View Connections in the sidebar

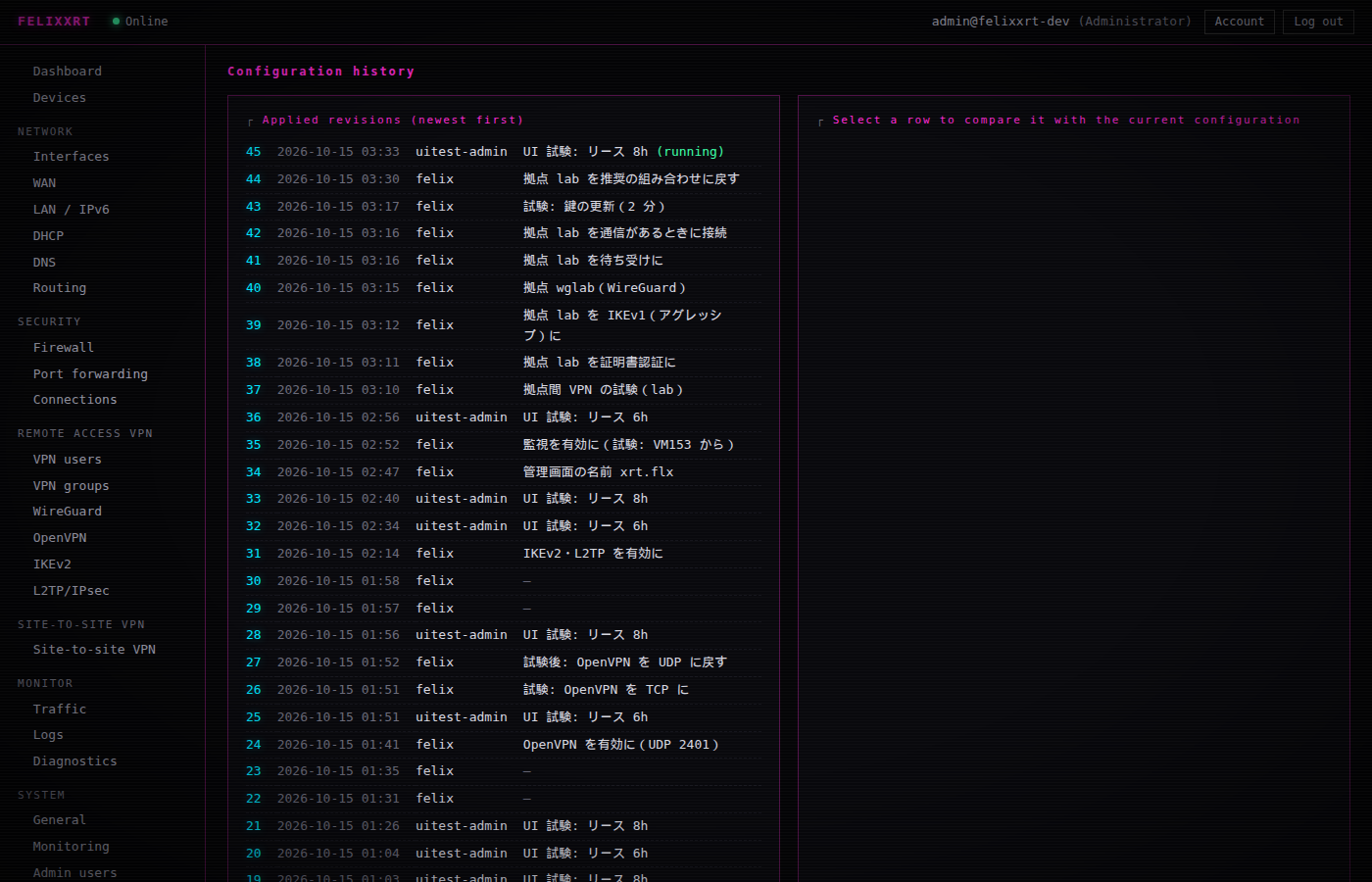[75, 400]
